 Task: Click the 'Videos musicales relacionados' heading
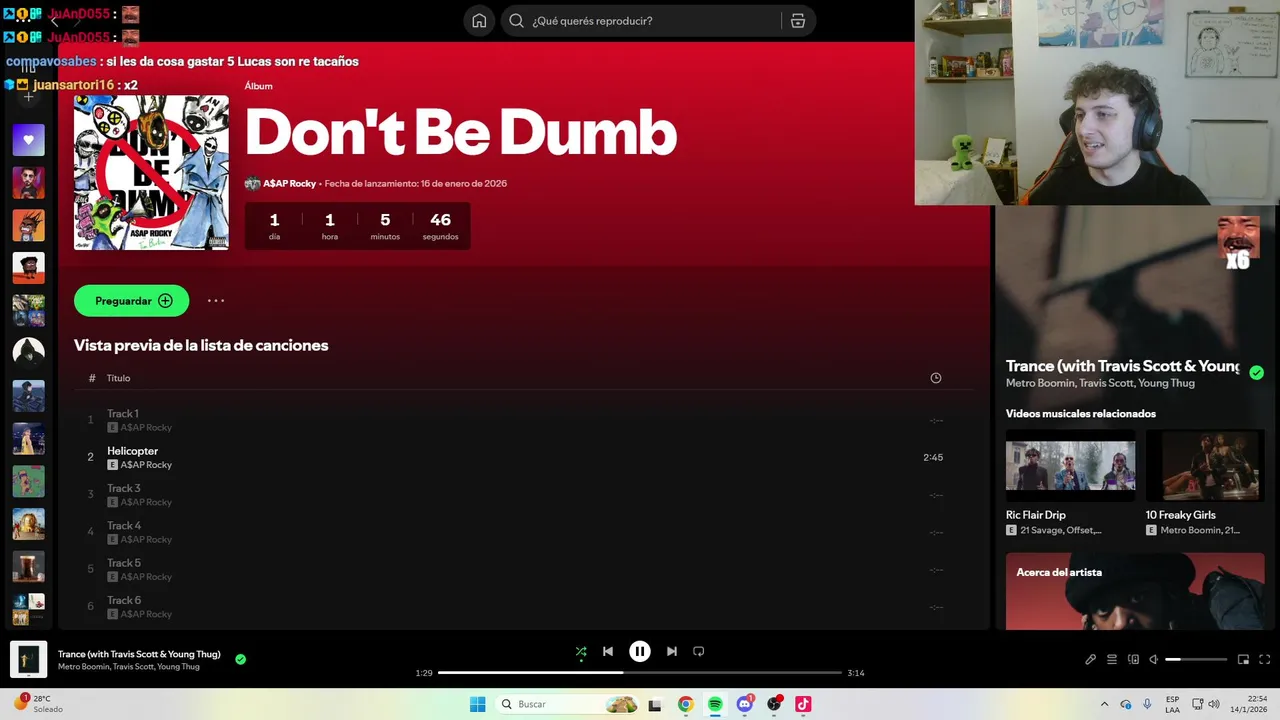[1081, 413]
